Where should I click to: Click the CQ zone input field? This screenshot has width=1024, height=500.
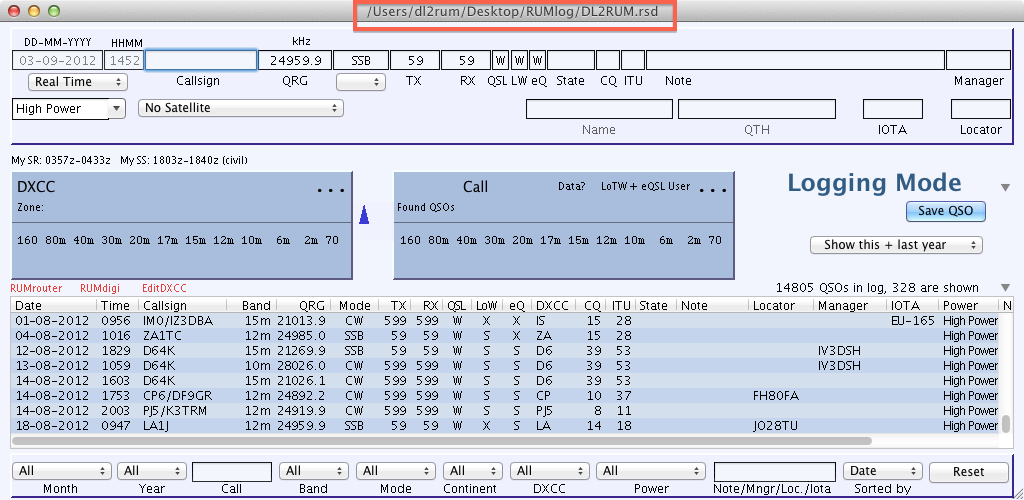coord(608,60)
